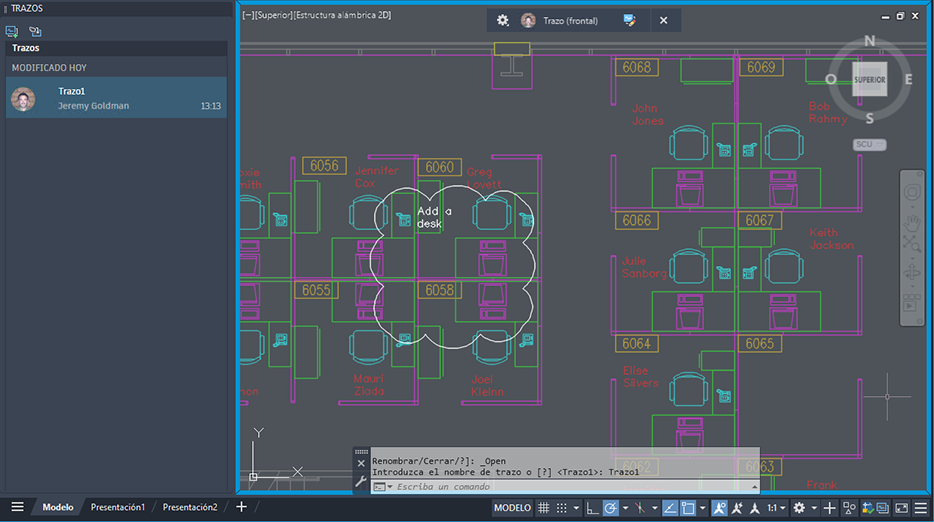Click the edit trace pencil icon
Viewport: 934px width, 522px height.
tap(629, 20)
